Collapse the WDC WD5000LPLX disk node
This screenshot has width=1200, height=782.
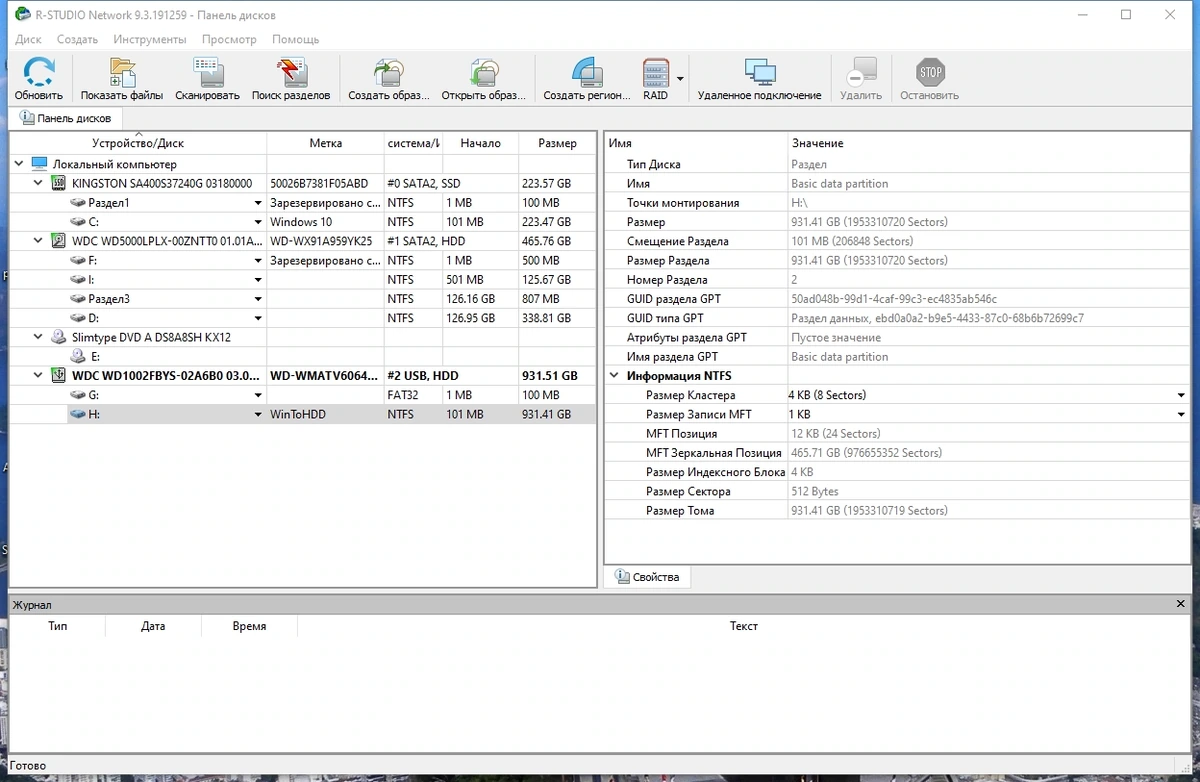[38, 241]
